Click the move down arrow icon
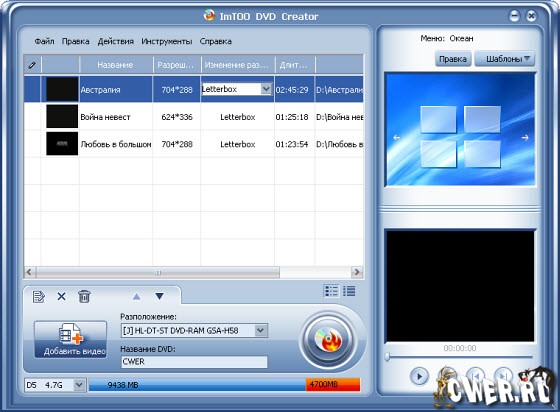 (159, 296)
